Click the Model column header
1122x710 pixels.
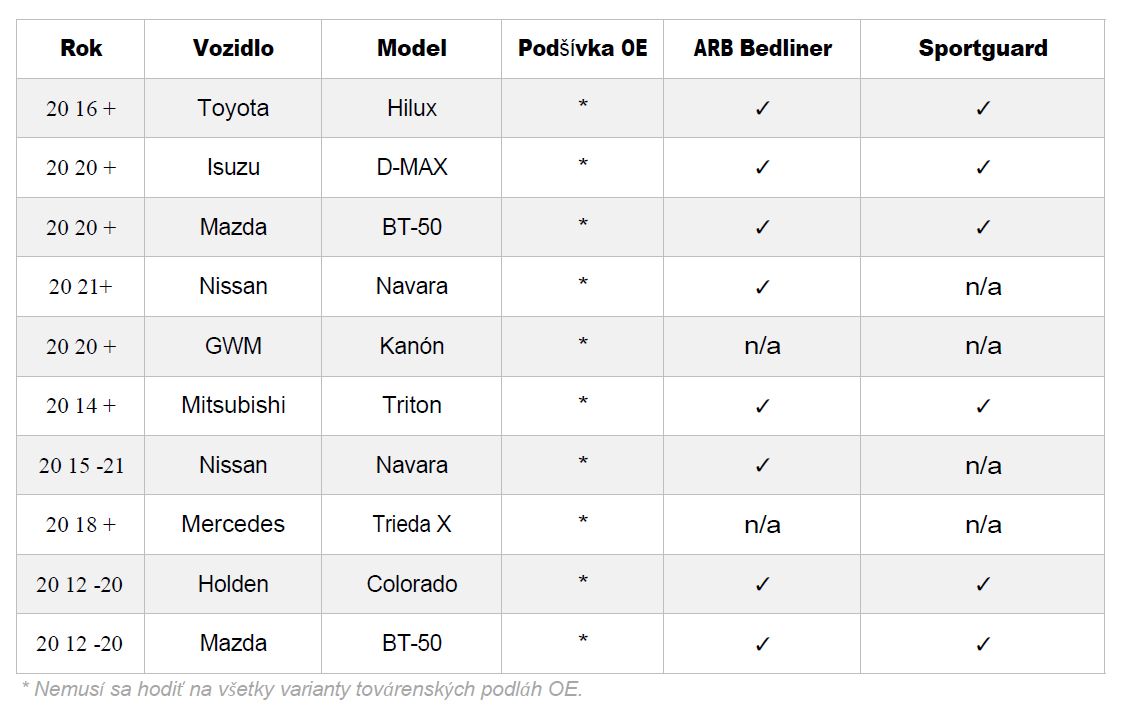[x=411, y=48]
